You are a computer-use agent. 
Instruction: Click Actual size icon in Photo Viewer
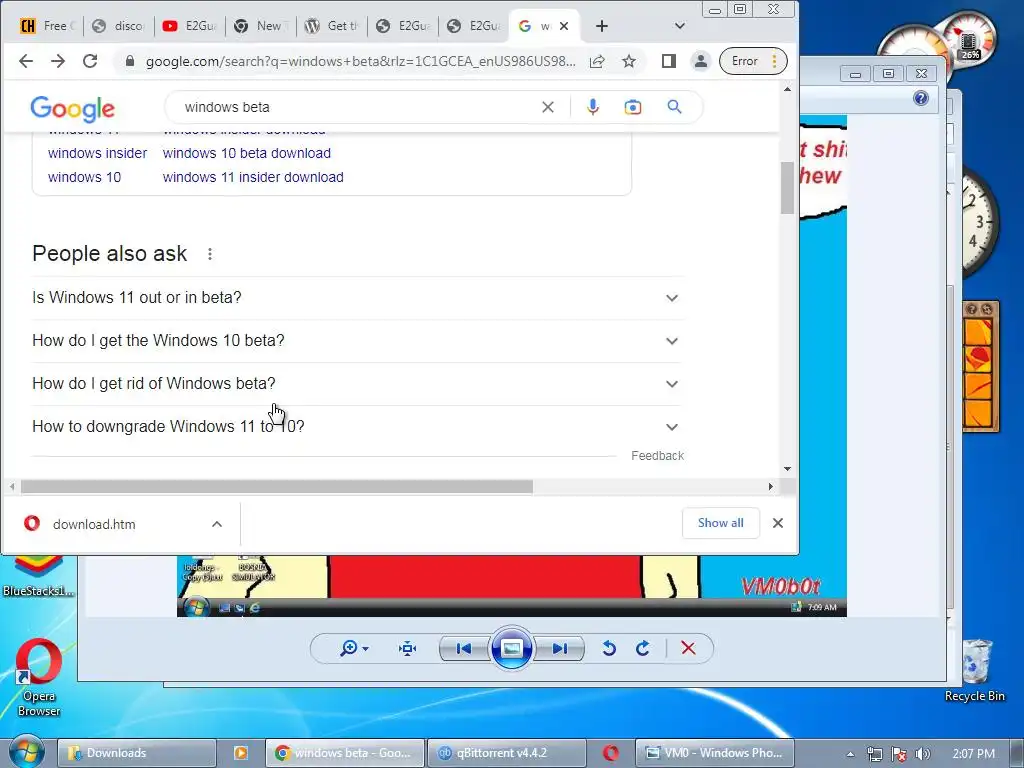pyautogui.click(x=408, y=648)
